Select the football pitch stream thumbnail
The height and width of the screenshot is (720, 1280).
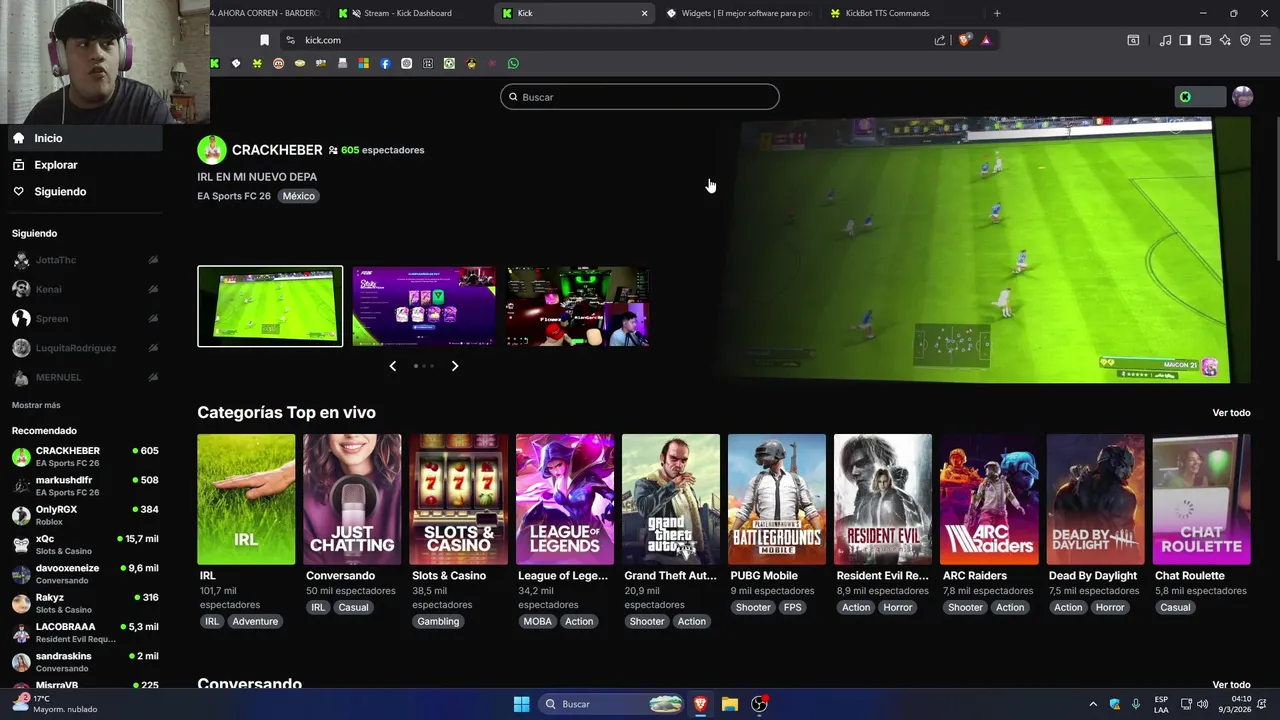coord(270,306)
